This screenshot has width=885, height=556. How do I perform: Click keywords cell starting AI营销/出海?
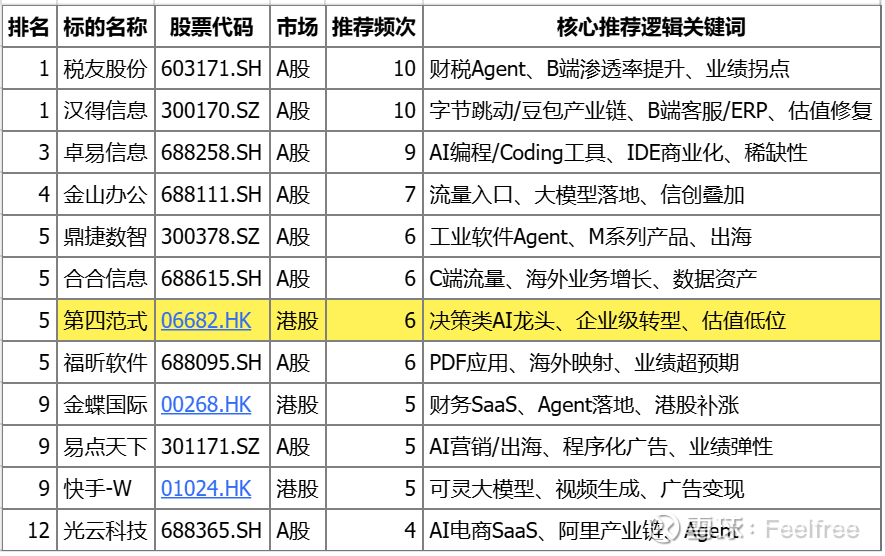pos(651,446)
